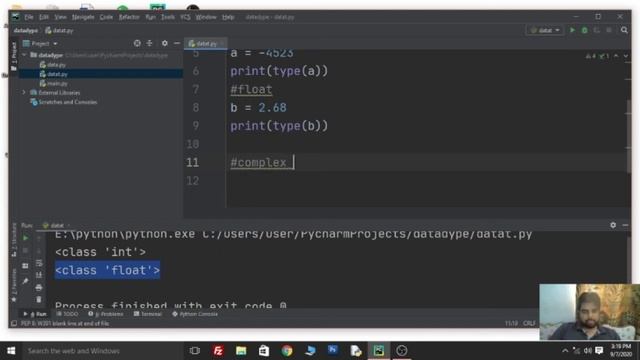Toggle the Favorites tool window side tab
This screenshot has height=360, width=640.
[14, 284]
